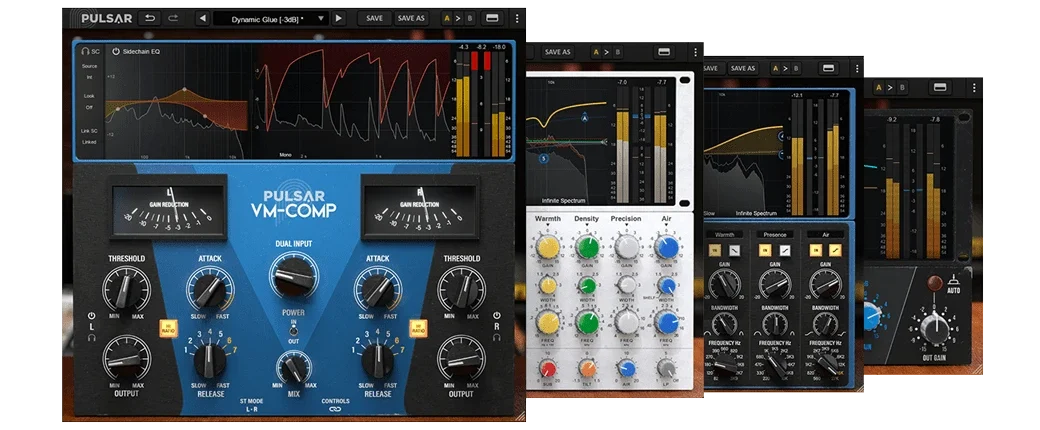Click SAVE AS in VM-Comp header
The width and height of the screenshot is (1040, 430).
click(x=411, y=18)
